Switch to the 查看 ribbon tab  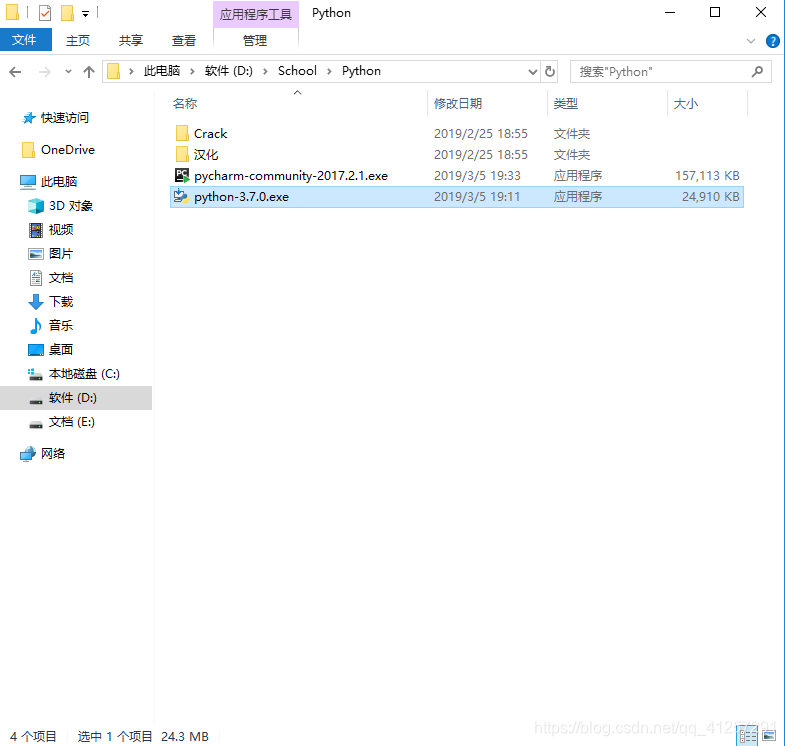click(184, 40)
